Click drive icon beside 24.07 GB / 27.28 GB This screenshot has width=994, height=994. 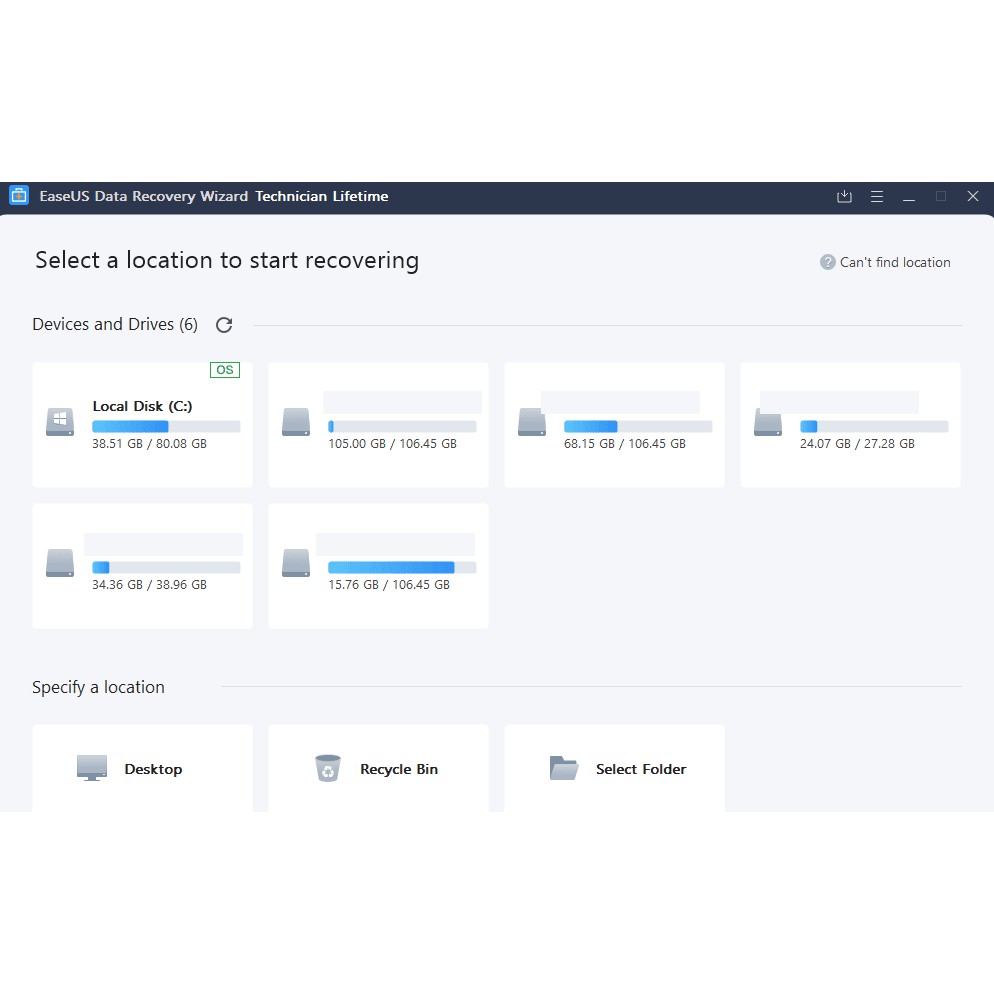coord(768,422)
